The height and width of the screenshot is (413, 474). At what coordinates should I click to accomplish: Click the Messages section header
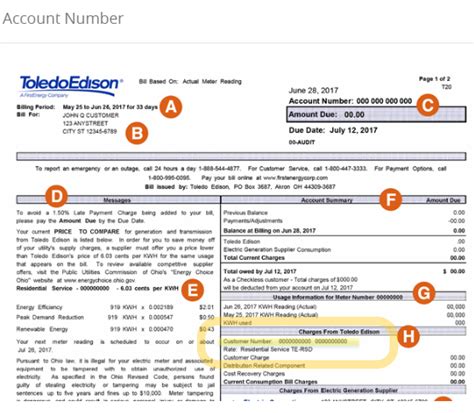tap(118, 200)
